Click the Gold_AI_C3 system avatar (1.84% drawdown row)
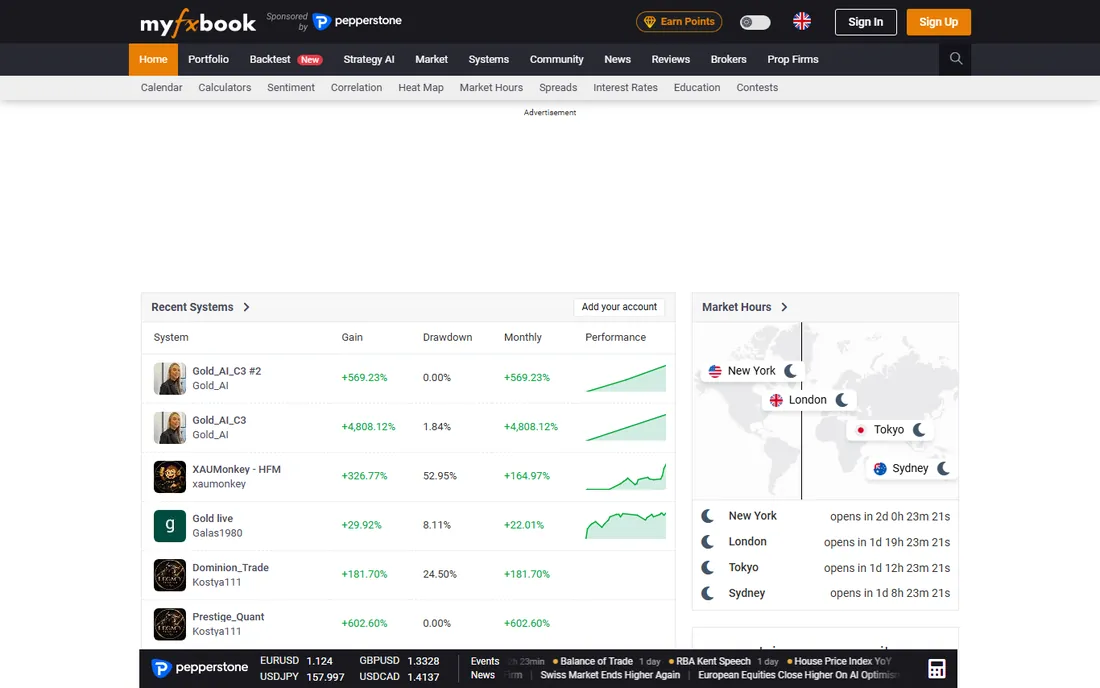Screen dimensions: 1100x688 170,428
